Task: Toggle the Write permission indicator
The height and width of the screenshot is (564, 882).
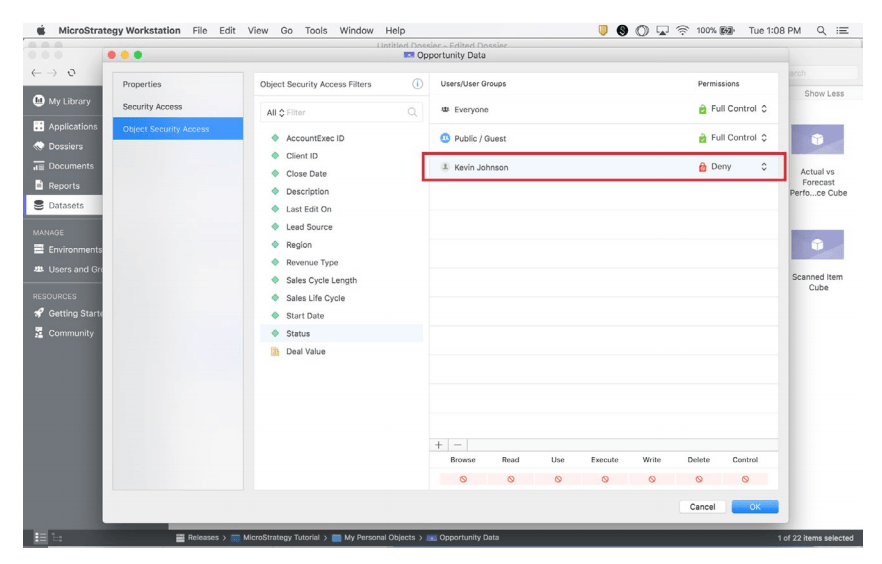Action: click(x=651, y=479)
